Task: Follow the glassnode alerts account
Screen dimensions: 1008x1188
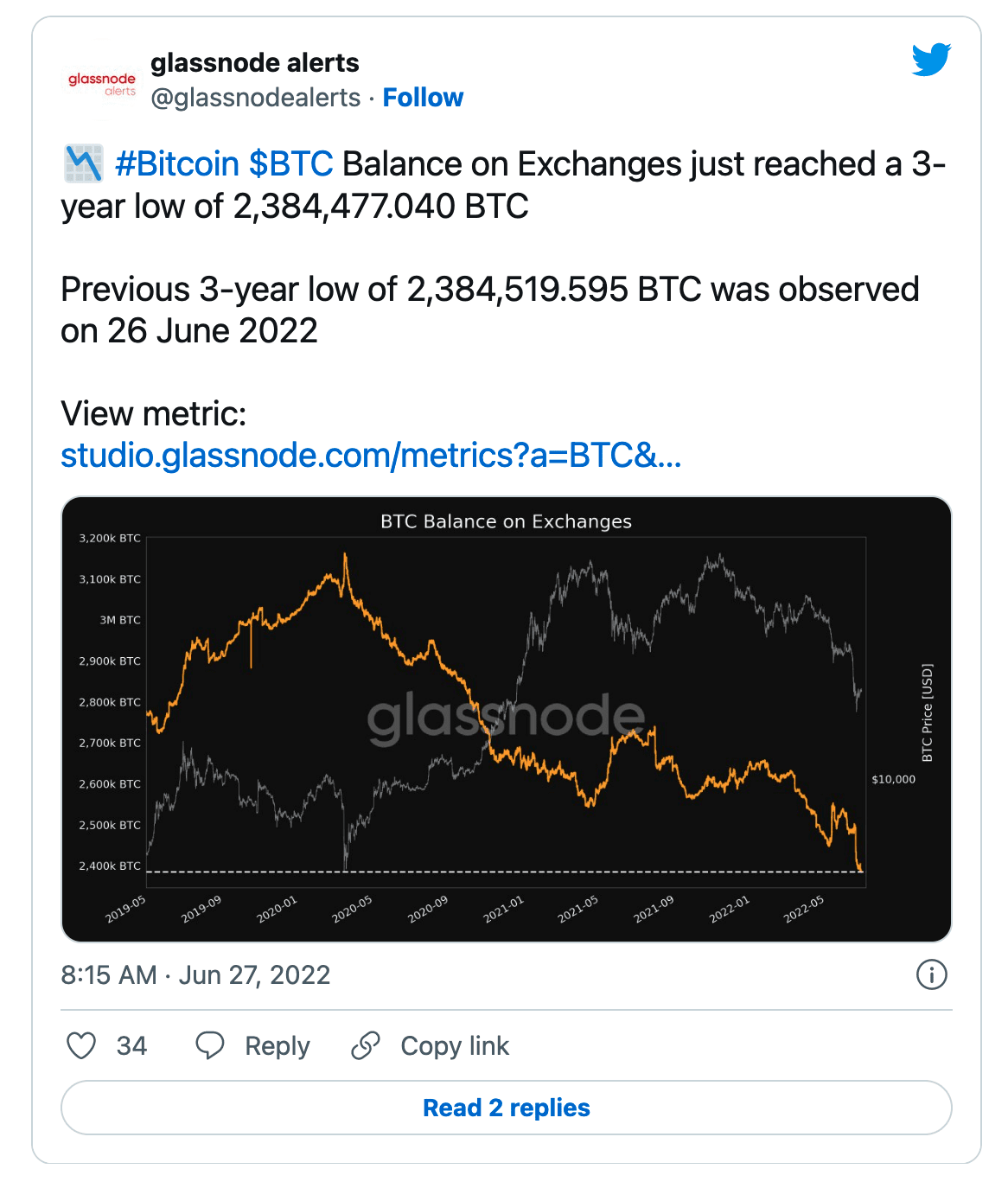Action: pyautogui.click(x=423, y=98)
